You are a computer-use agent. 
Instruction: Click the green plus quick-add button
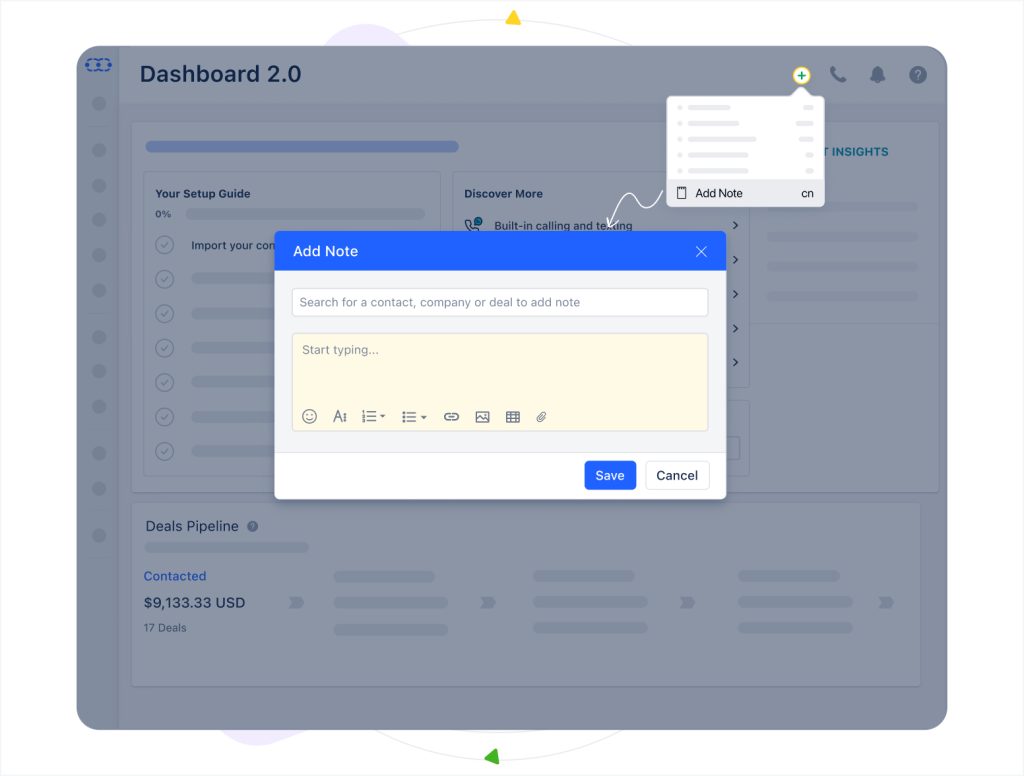[801, 76]
